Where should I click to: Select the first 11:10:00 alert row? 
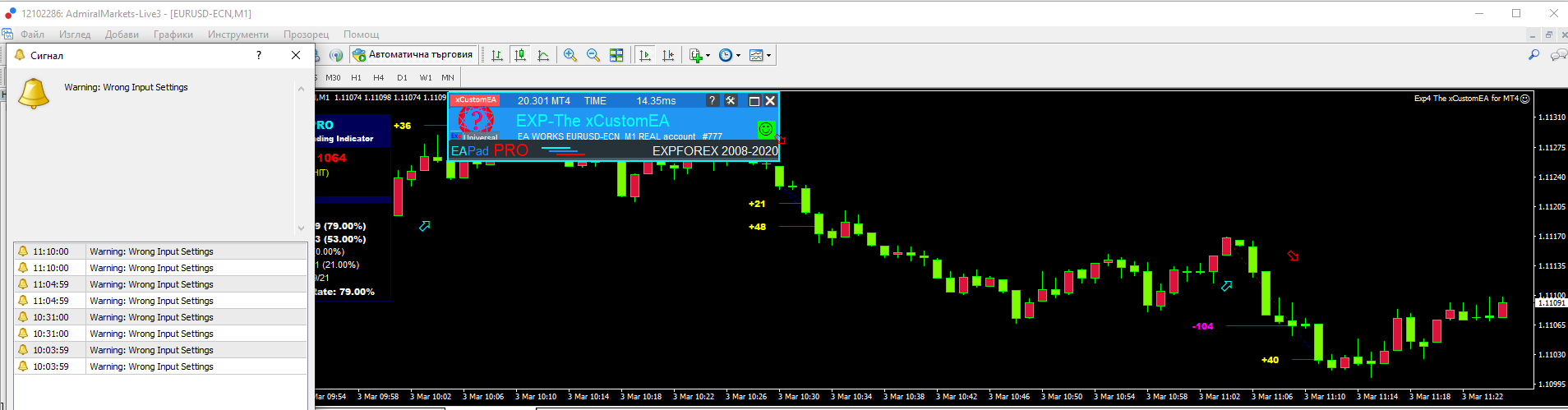point(160,251)
